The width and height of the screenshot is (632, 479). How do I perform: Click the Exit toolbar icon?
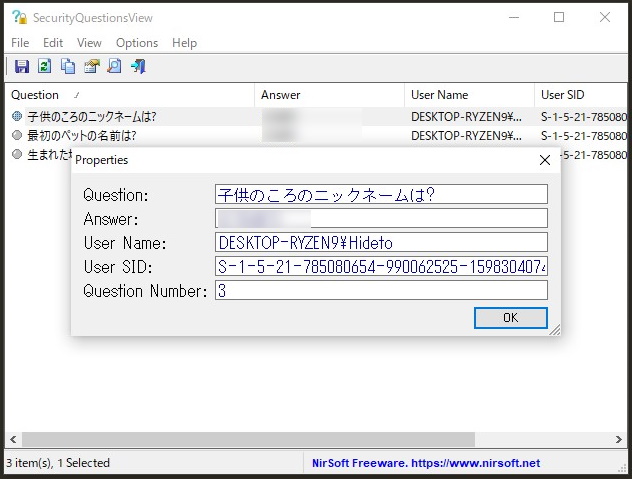pos(138,66)
